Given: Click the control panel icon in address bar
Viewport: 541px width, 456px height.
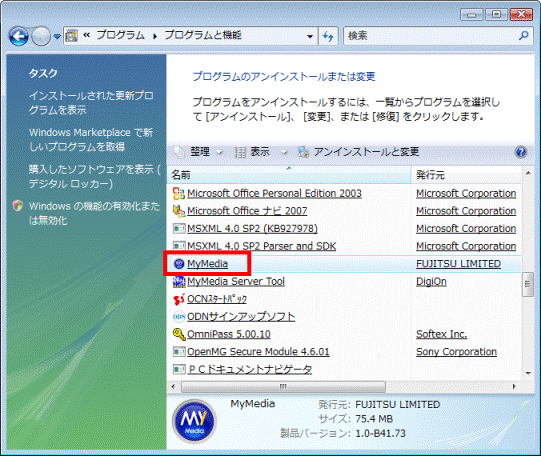Looking at the screenshot, I should 71,36.
